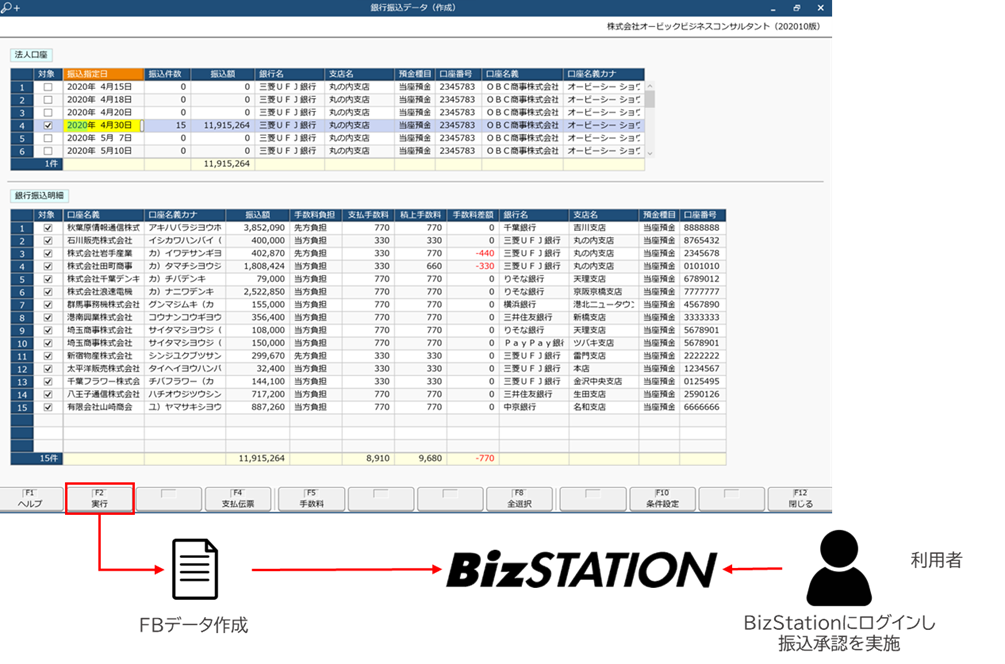Click the F5 手数料 fee button
The width and height of the screenshot is (1005, 664).
tap(311, 499)
